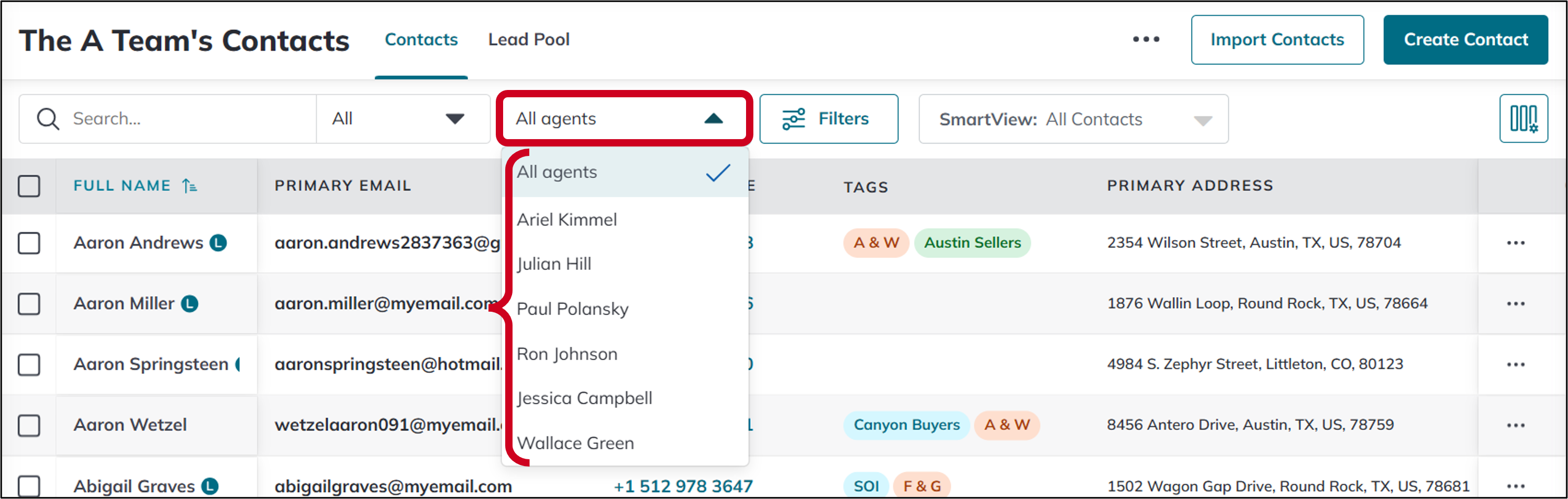Open the SmartView All Contacts dropdown

pyautogui.click(x=1073, y=119)
